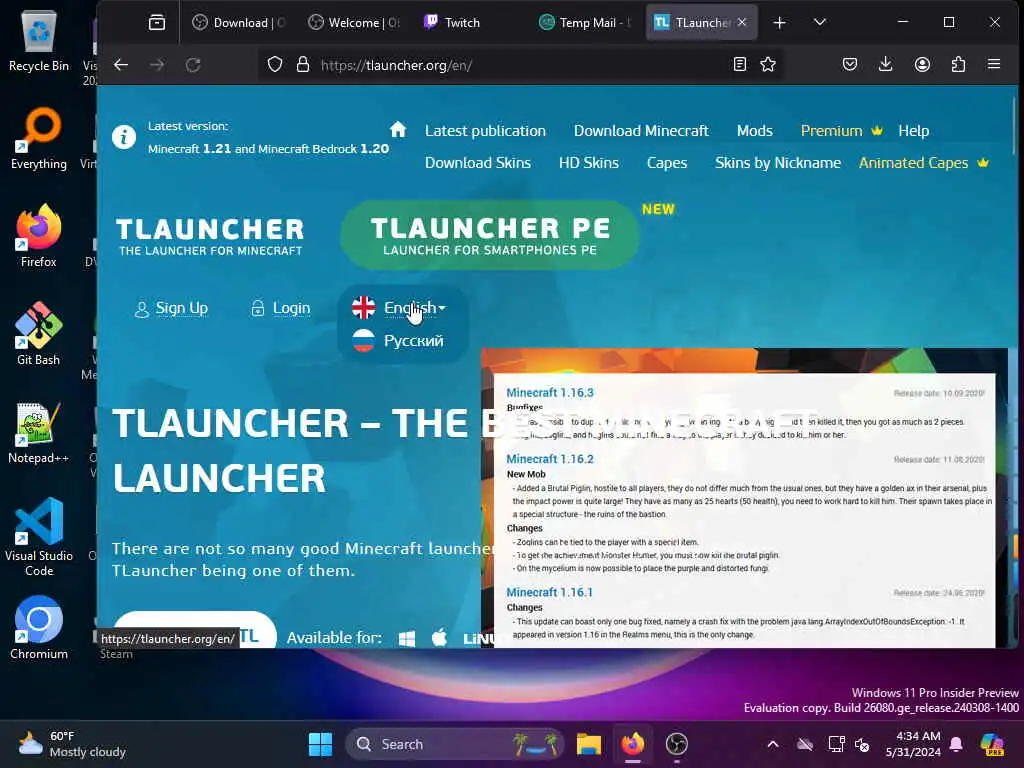Screen dimensions: 1024x768
Task: Open Recycle Bin desktop icon
Action: coord(39,40)
